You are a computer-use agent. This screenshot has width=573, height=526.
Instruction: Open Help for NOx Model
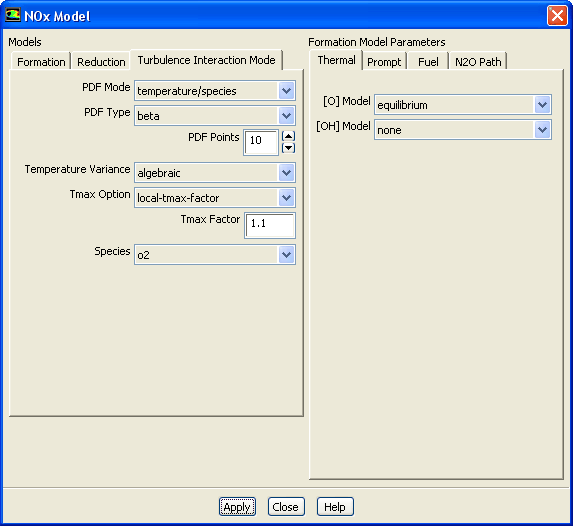(x=335, y=507)
